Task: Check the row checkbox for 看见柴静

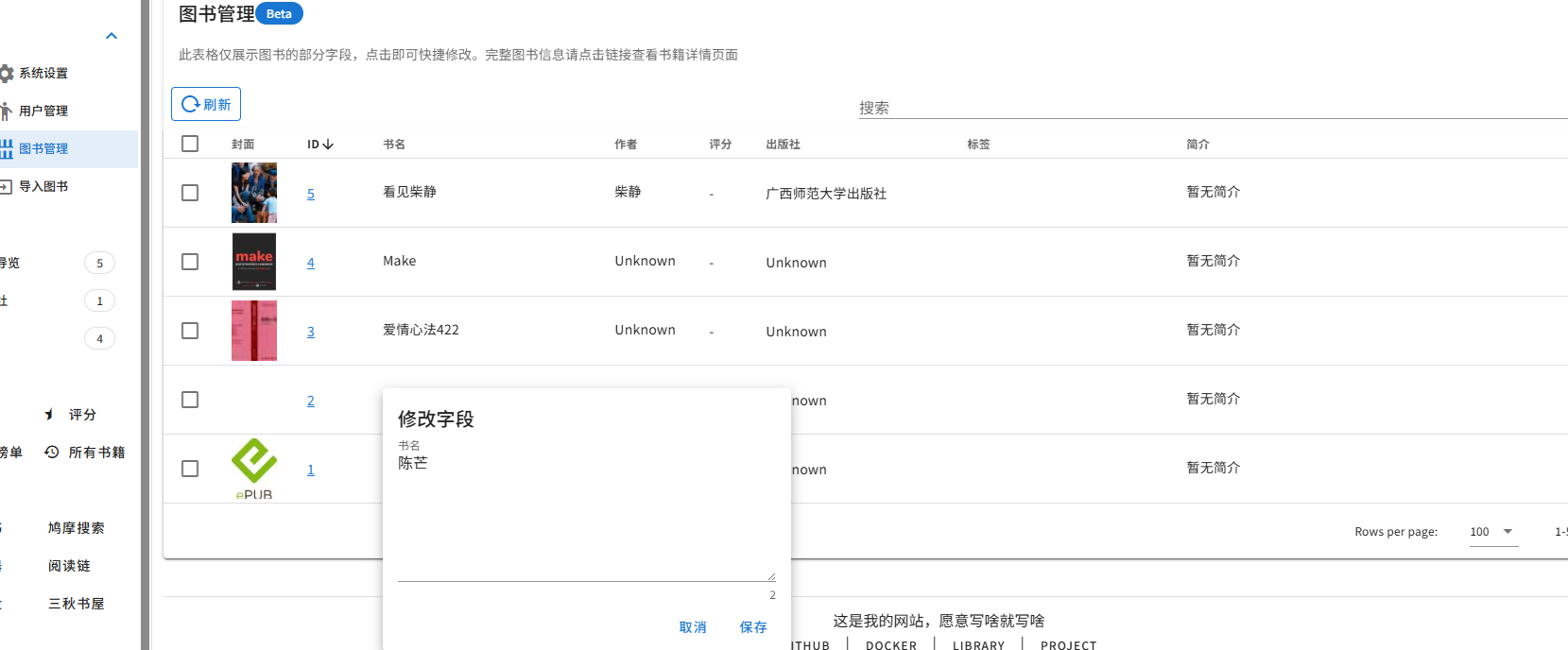Action: [x=190, y=193]
